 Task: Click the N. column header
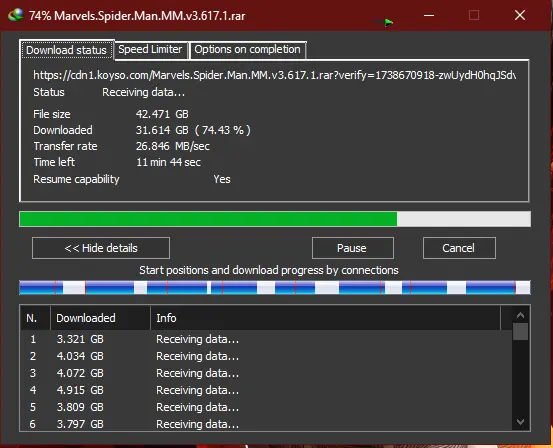tap(35, 318)
